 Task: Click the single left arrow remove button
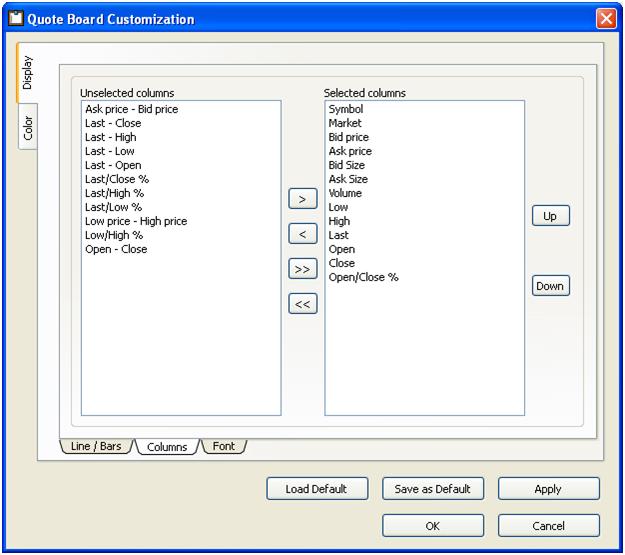tap(302, 234)
